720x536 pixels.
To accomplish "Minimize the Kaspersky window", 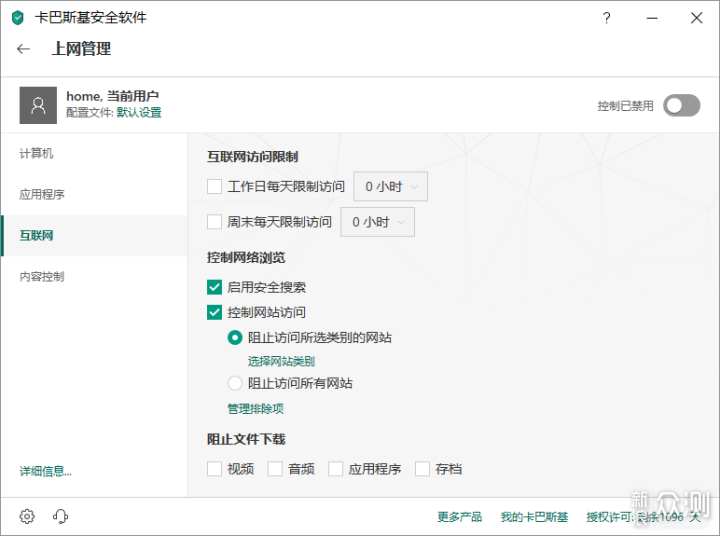I will [x=652, y=18].
